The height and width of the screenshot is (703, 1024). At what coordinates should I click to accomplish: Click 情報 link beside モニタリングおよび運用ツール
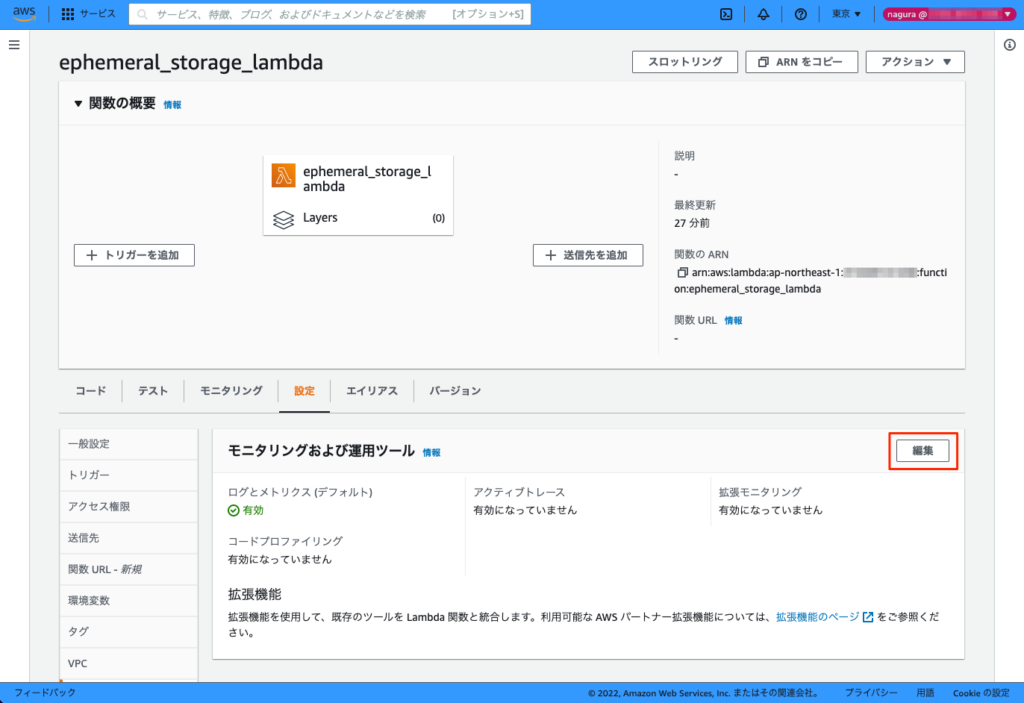432,452
